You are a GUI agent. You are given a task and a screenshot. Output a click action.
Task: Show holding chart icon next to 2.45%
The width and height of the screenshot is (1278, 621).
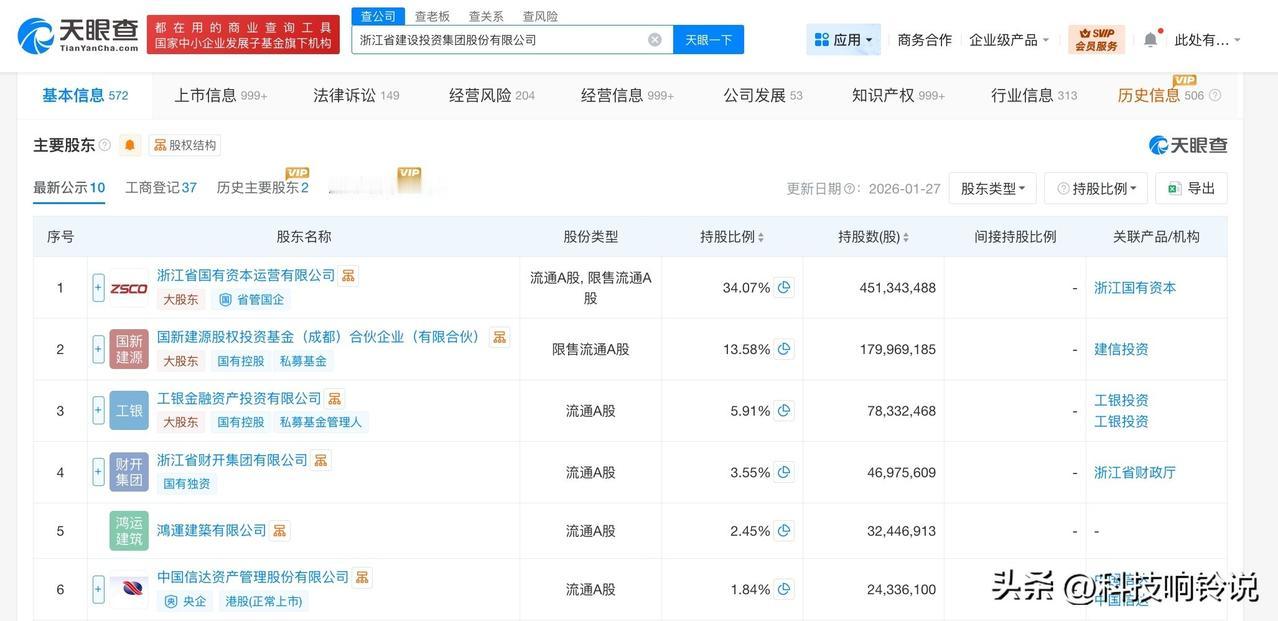click(x=784, y=531)
